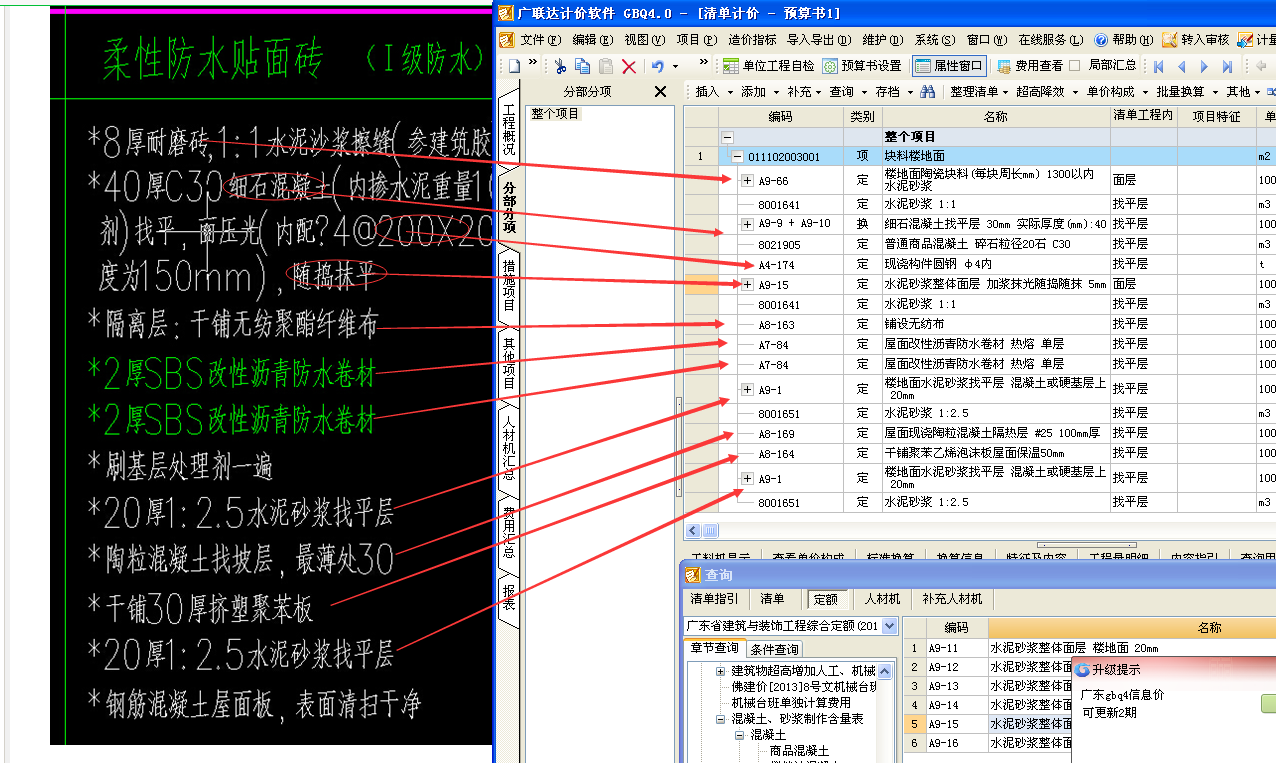The height and width of the screenshot is (763, 1276).
Task: Open the 导入导出 menu
Action: click(x=818, y=40)
